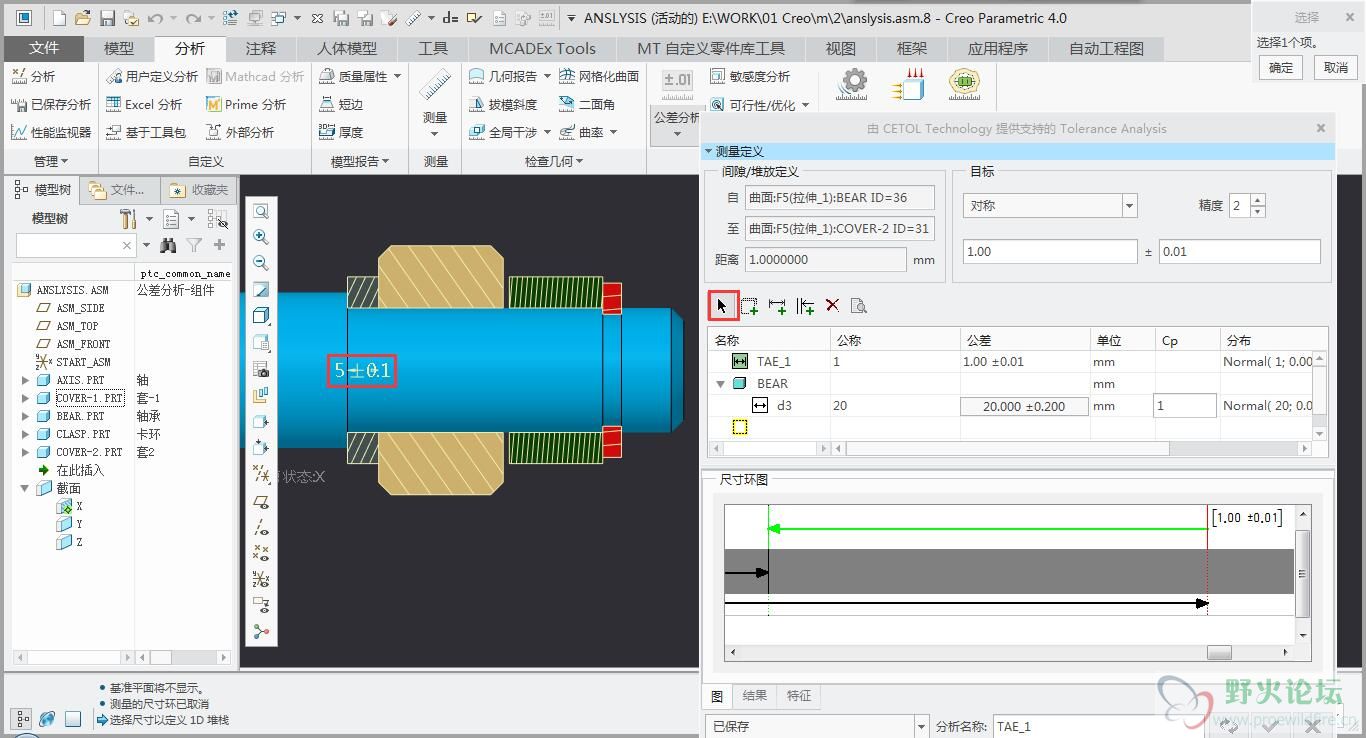The height and width of the screenshot is (738, 1366).
Task: Launch Prime 分析
Action: point(245,104)
